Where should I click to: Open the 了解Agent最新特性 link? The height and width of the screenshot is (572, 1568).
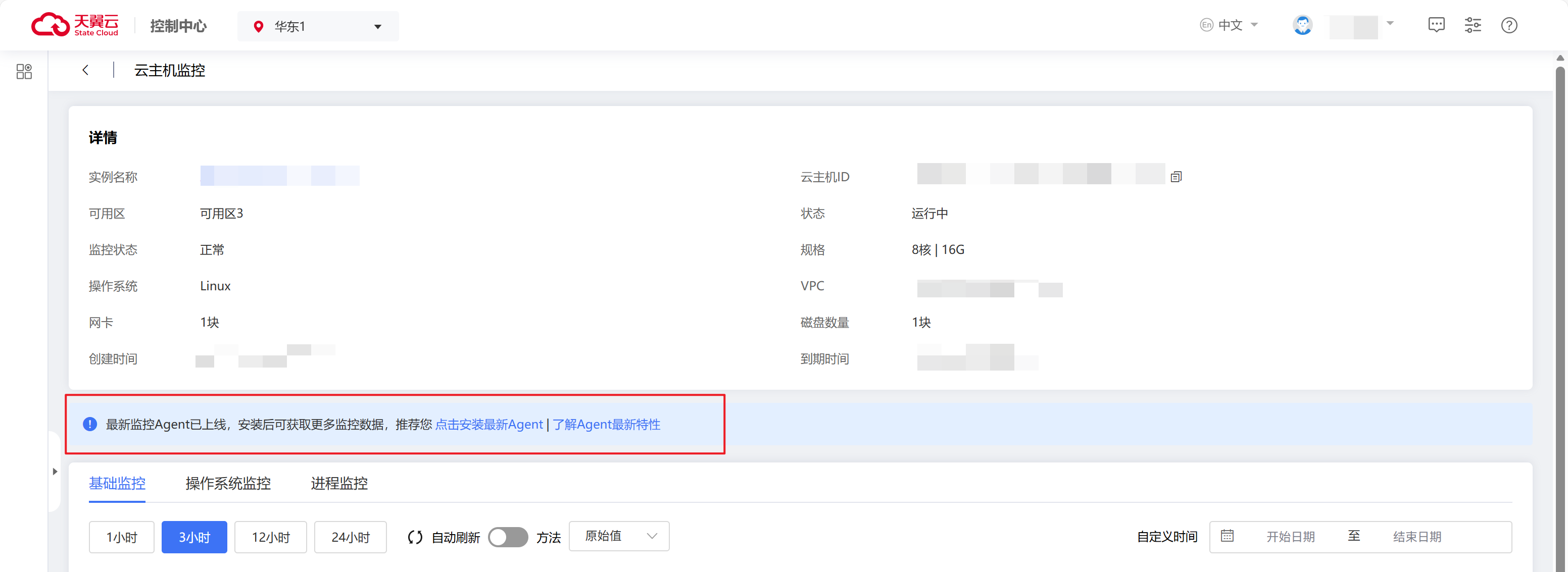(x=606, y=425)
